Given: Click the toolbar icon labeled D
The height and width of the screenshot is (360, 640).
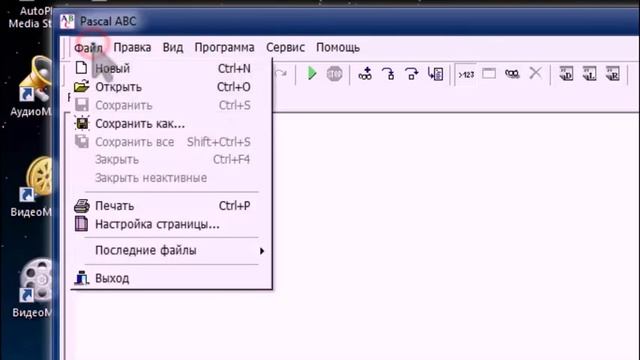Looking at the screenshot, I should 566,74.
